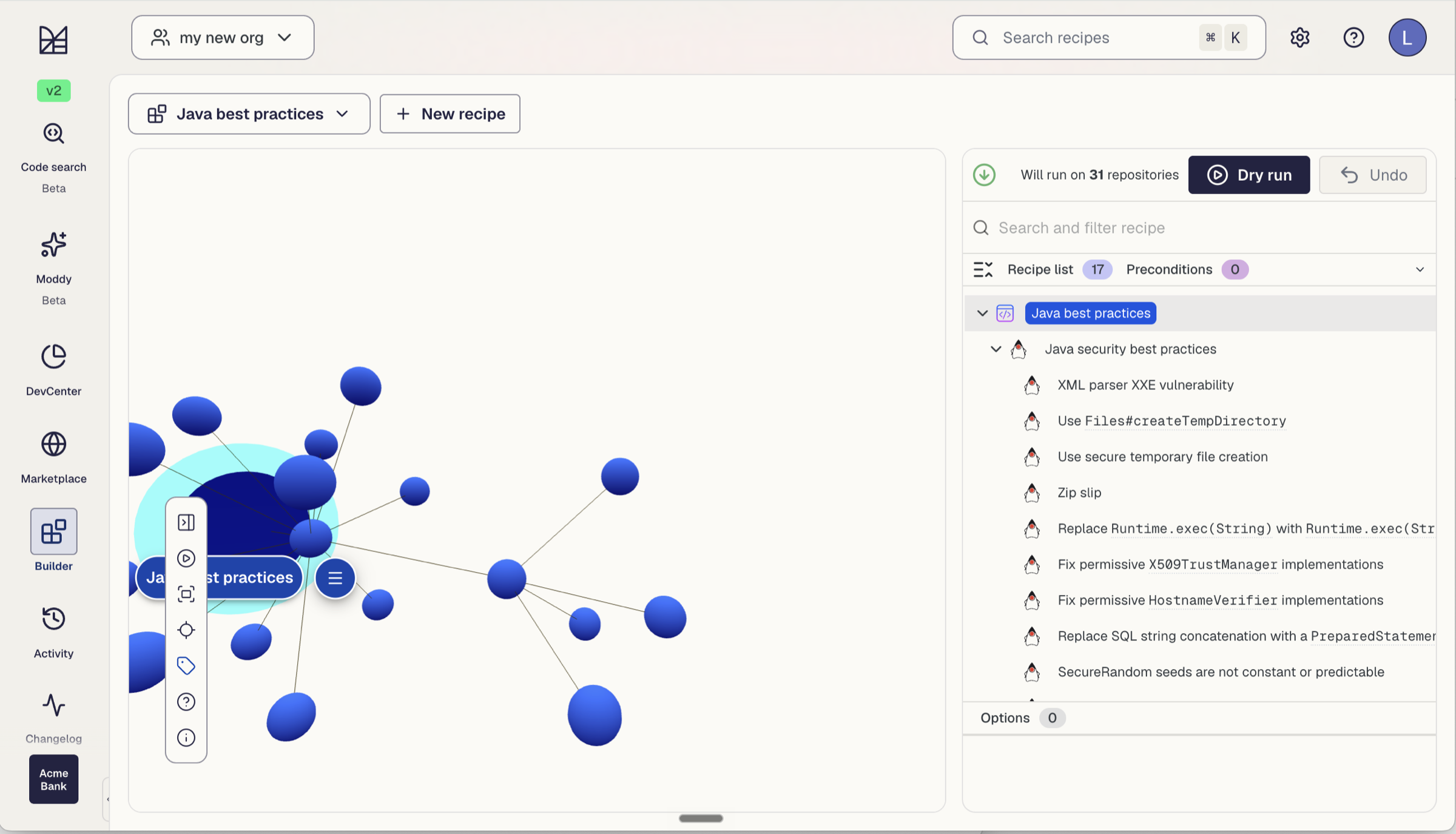Image resolution: width=1456 pixels, height=834 pixels.
Task: Open the Activity history
Action: click(x=53, y=632)
